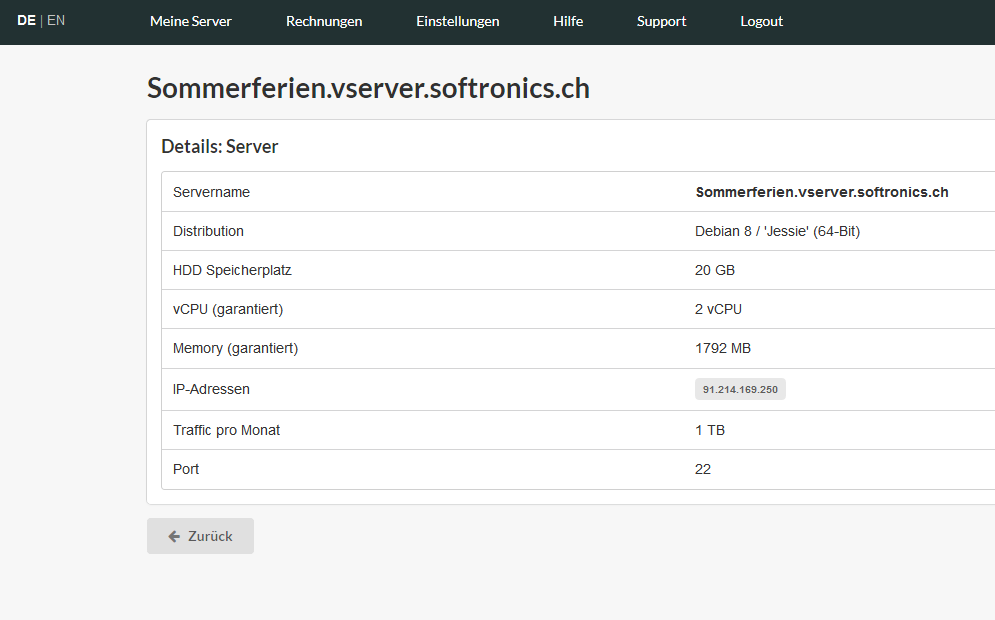Go to Einstellungen page

[x=458, y=21]
